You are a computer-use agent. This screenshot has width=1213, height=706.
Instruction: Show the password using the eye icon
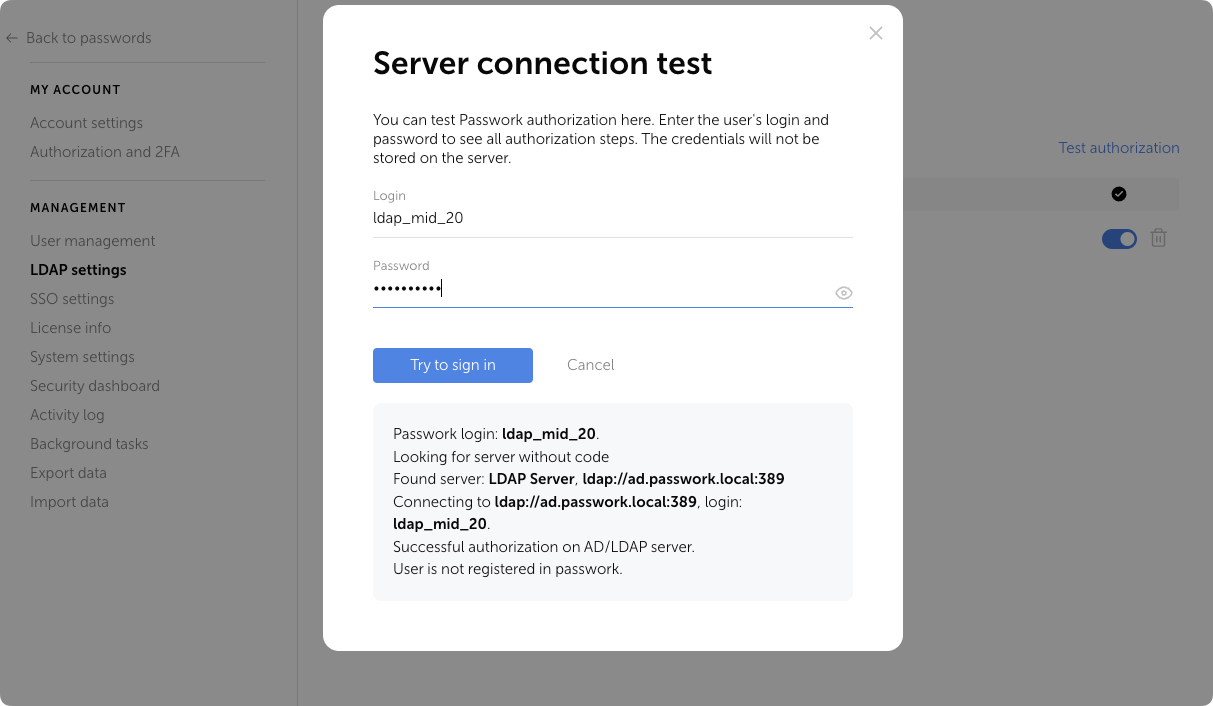(843, 293)
